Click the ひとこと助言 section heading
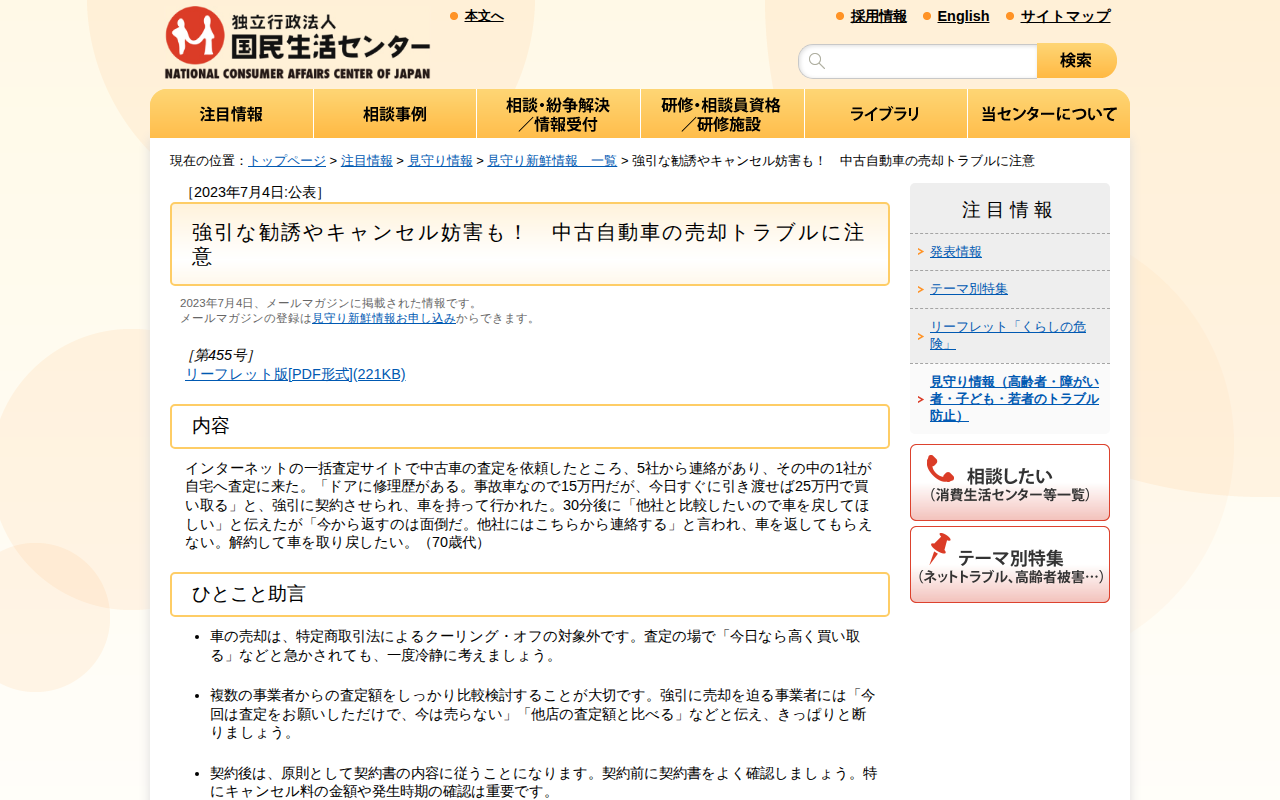 pyautogui.click(x=530, y=594)
